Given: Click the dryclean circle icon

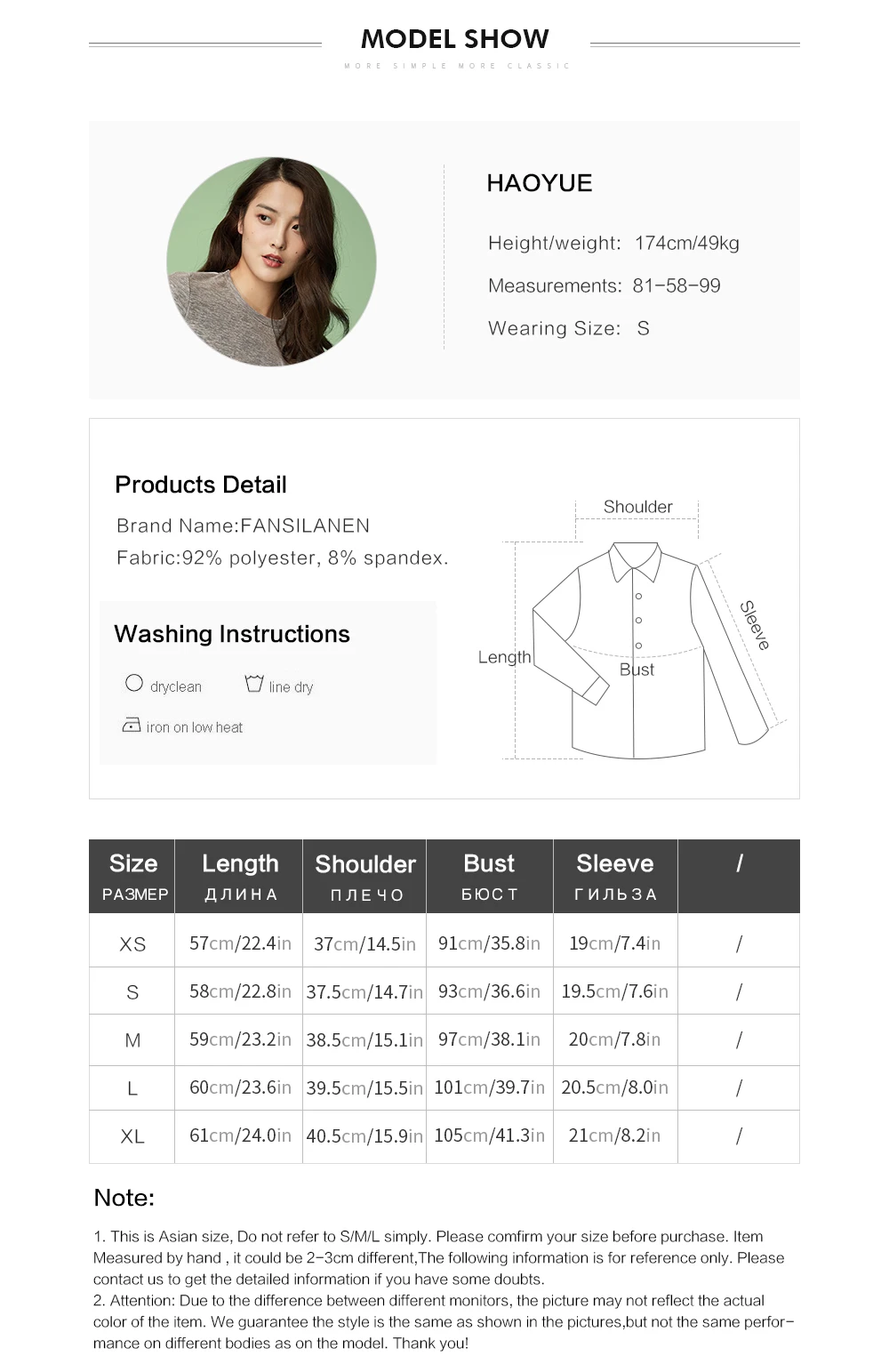Looking at the screenshot, I should (134, 683).
